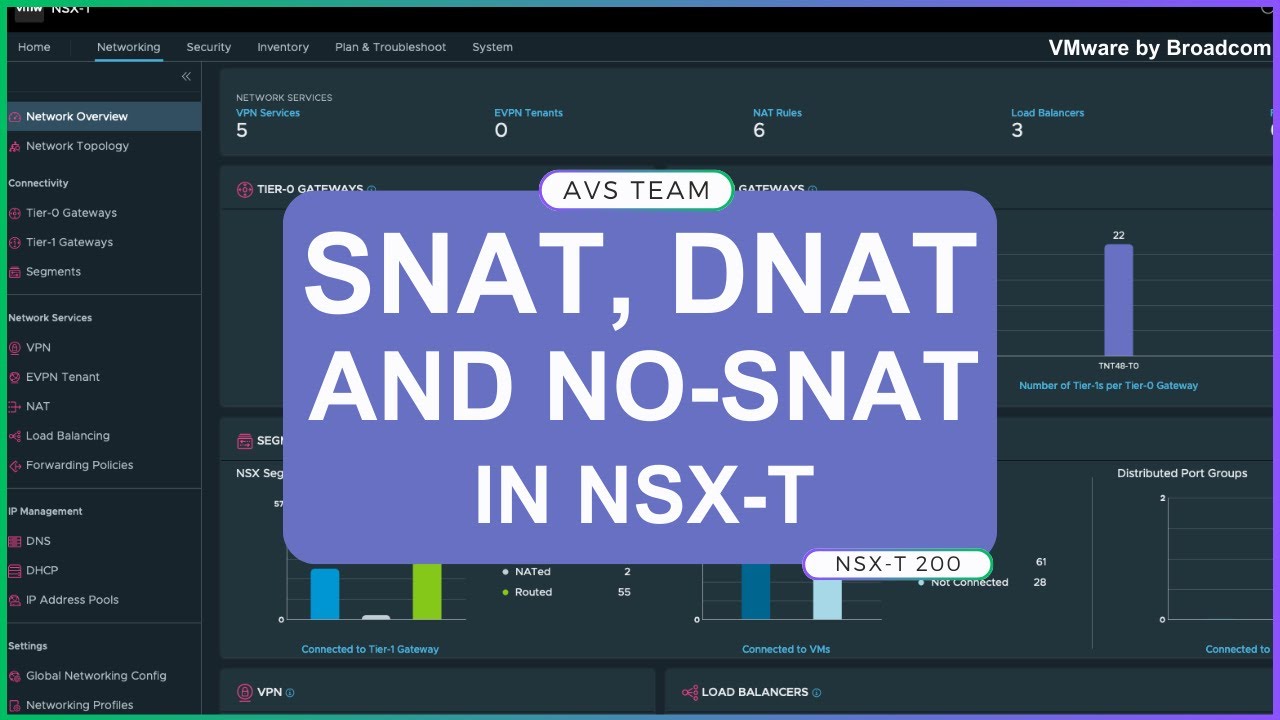Switch to the Security tab

pyautogui.click(x=208, y=47)
